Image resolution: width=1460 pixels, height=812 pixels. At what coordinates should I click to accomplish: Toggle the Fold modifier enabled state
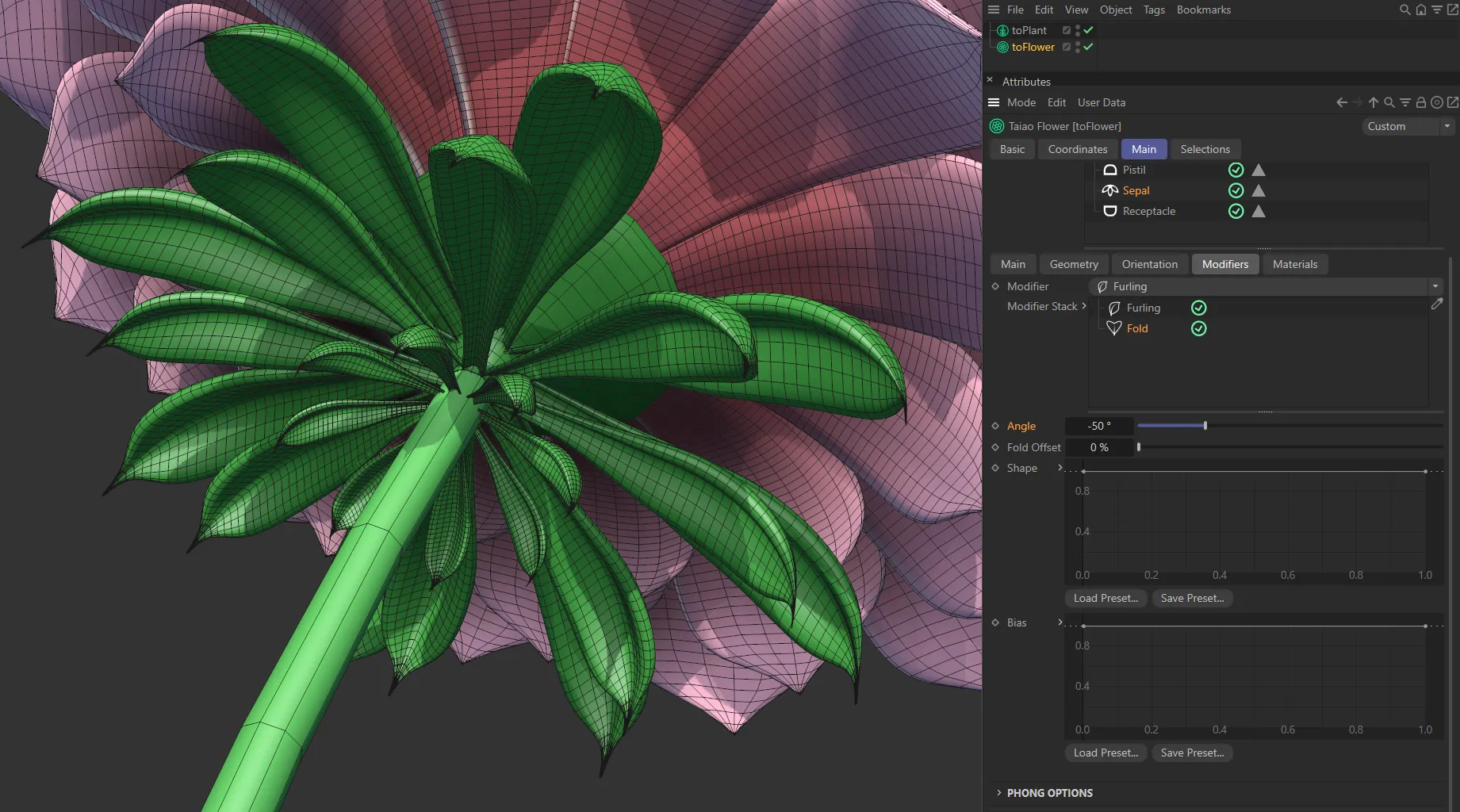[1198, 328]
